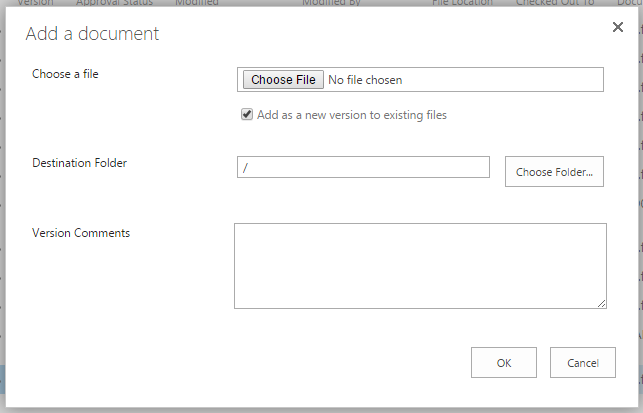This screenshot has height=413, width=643.
Task: Click the Choose File button
Action: pos(283,80)
